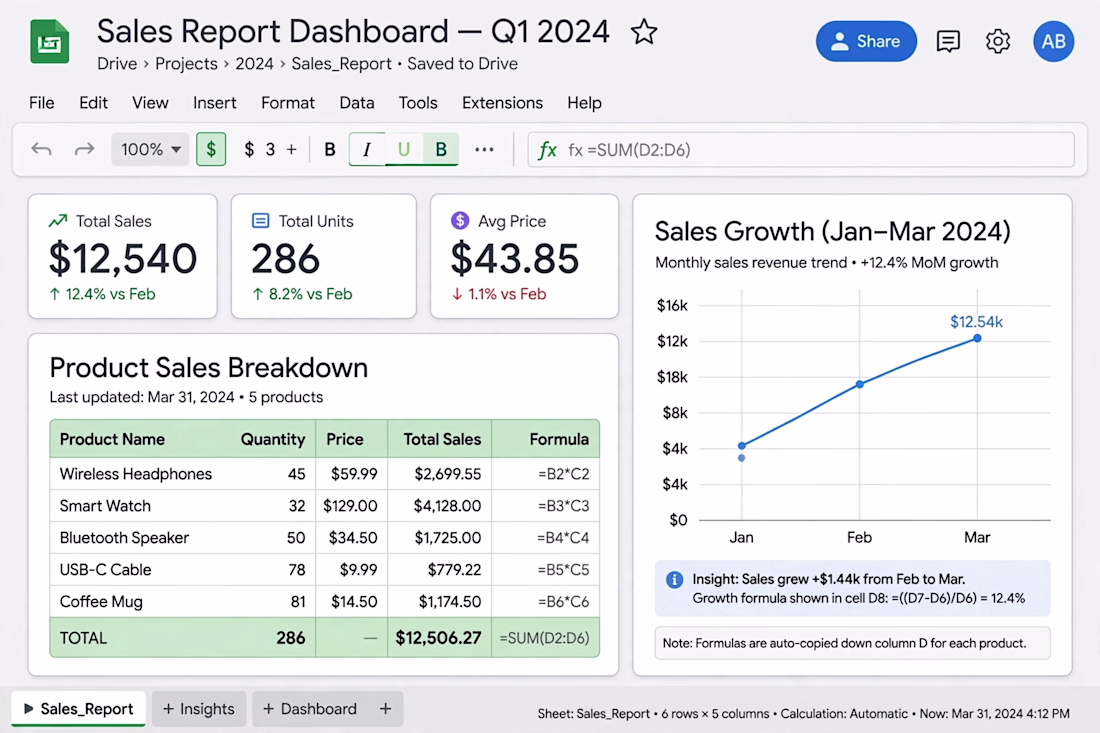This screenshot has height=733, width=1100.
Task: Click the blue Share button
Action: pos(866,41)
